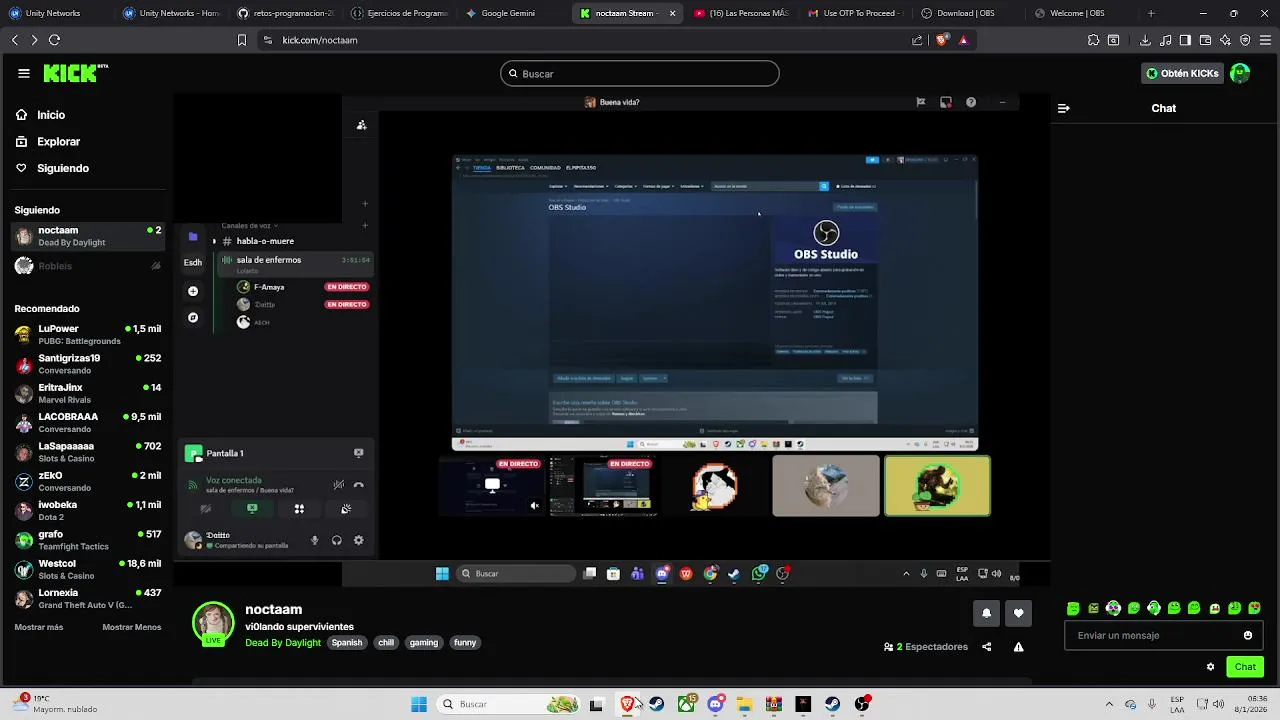The height and width of the screenshot is (720, 1280).
Task: Open zEKO recommended channel
Action: 87,481
